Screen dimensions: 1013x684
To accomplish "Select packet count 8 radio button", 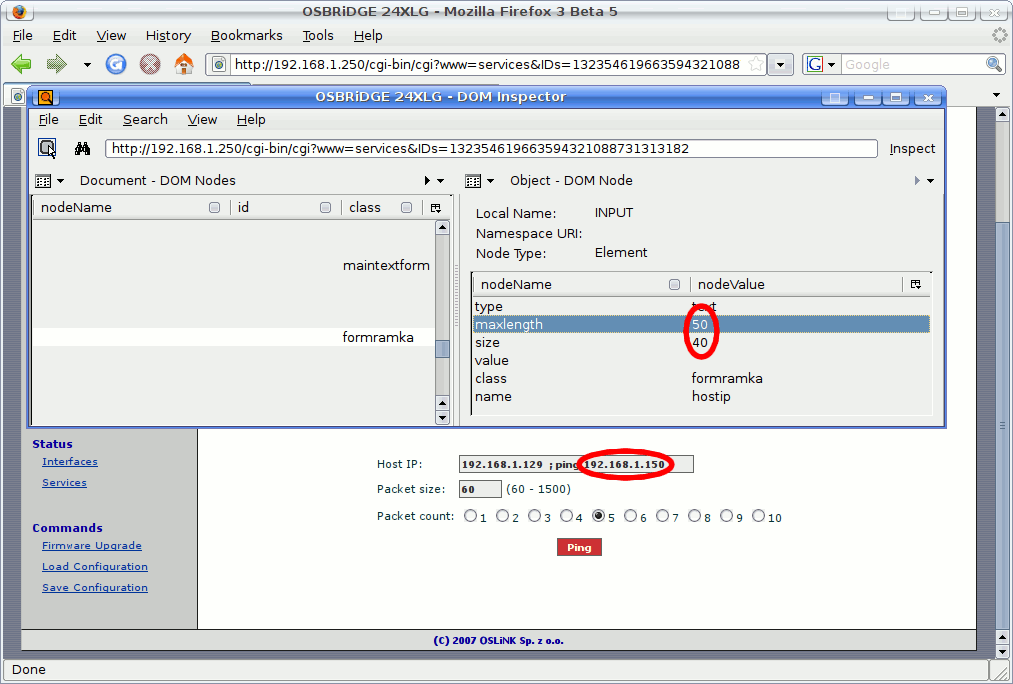I will 694,515.
